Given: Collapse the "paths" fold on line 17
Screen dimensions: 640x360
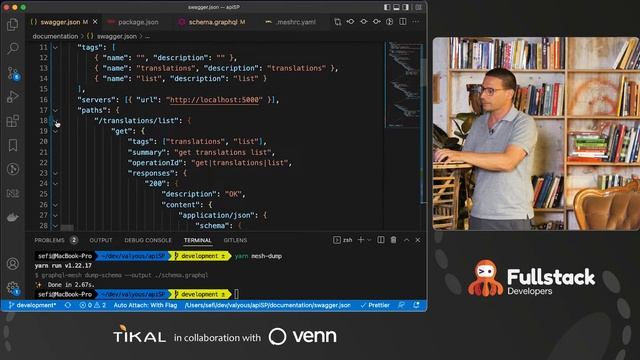Looking at the screenshot, I should pos(55,110).
